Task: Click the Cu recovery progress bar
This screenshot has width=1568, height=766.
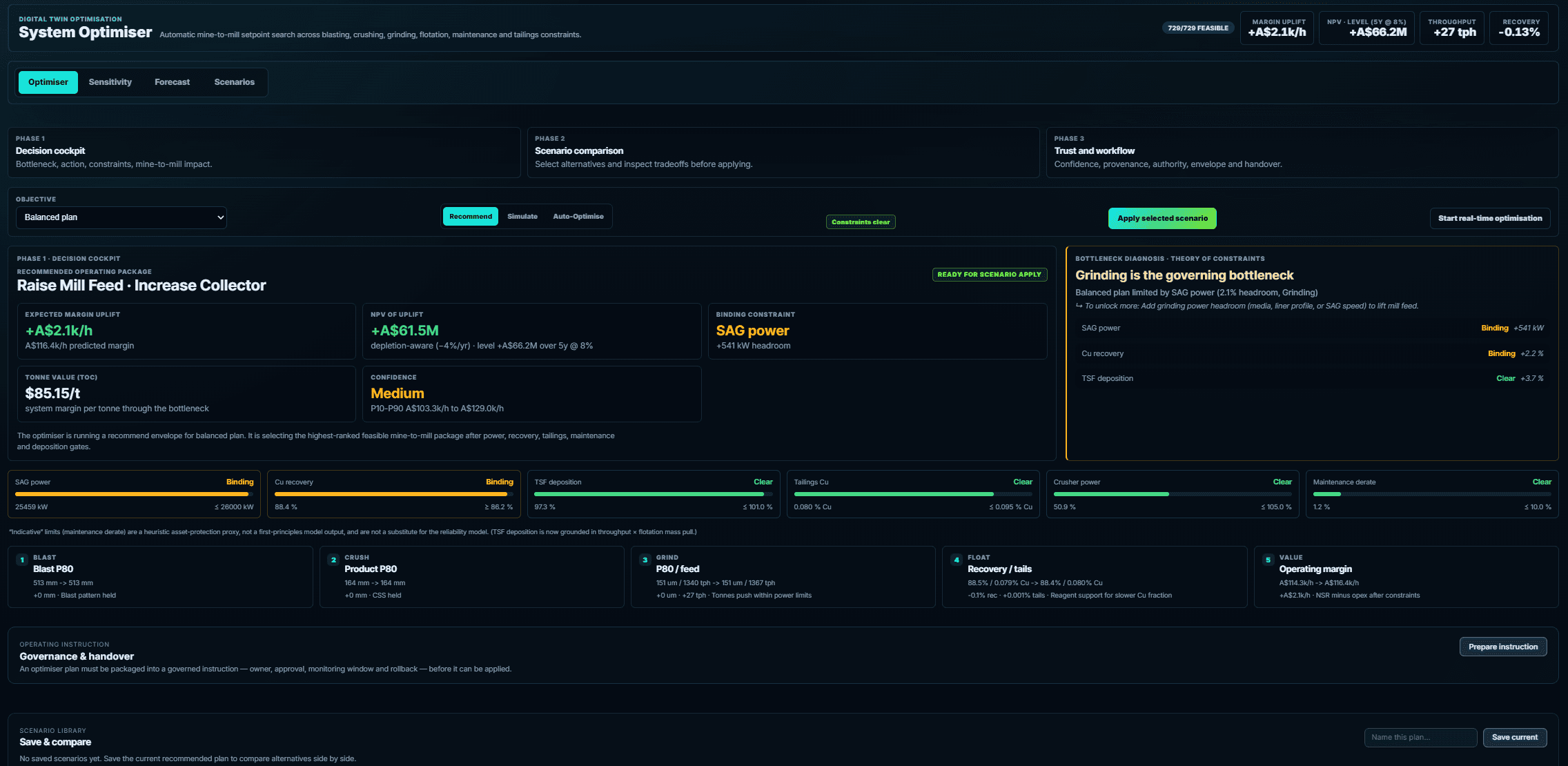Action: (x=393, y=494)
